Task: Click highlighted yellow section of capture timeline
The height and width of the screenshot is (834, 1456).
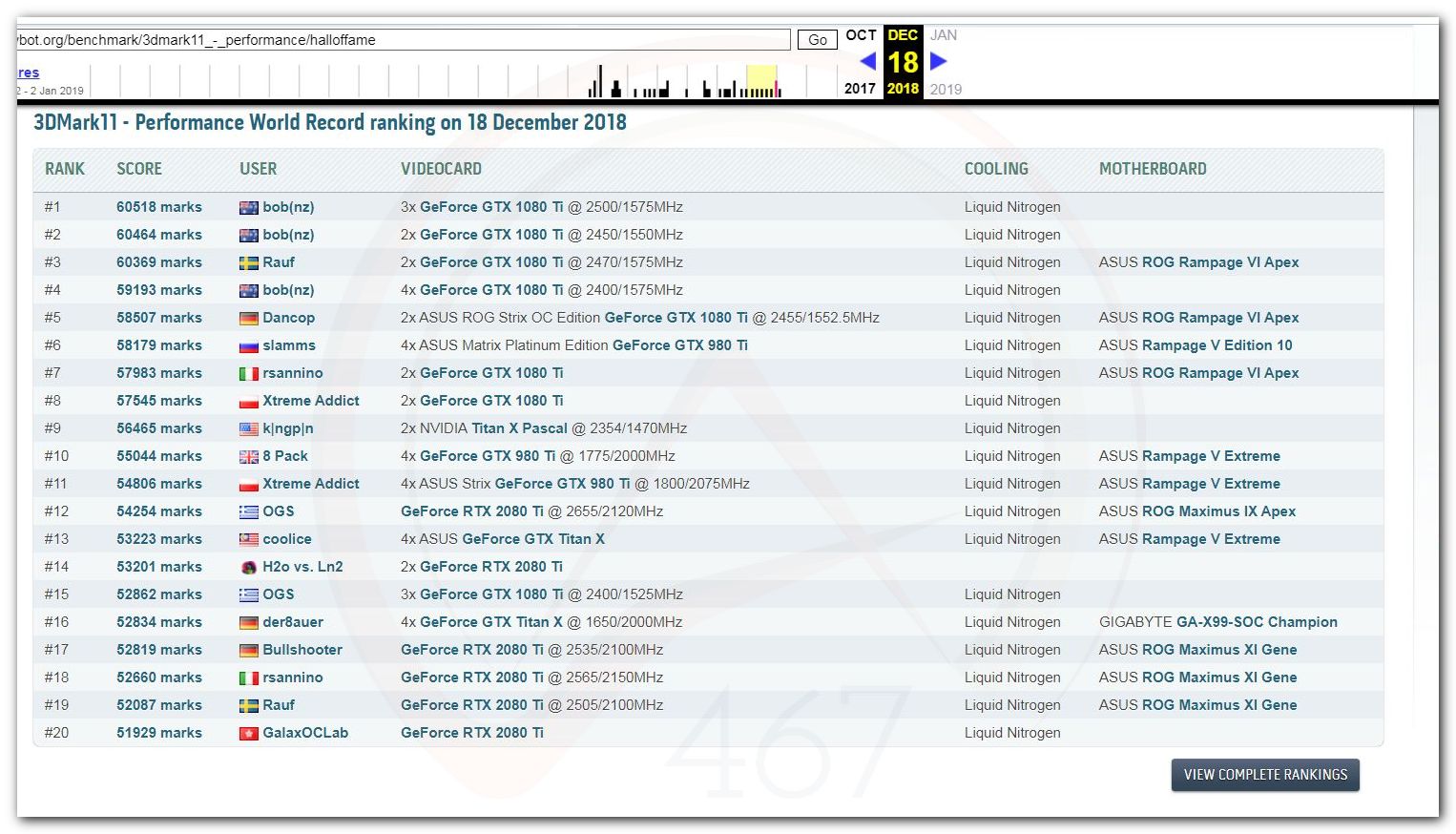Action: click(x=761, y=81)
